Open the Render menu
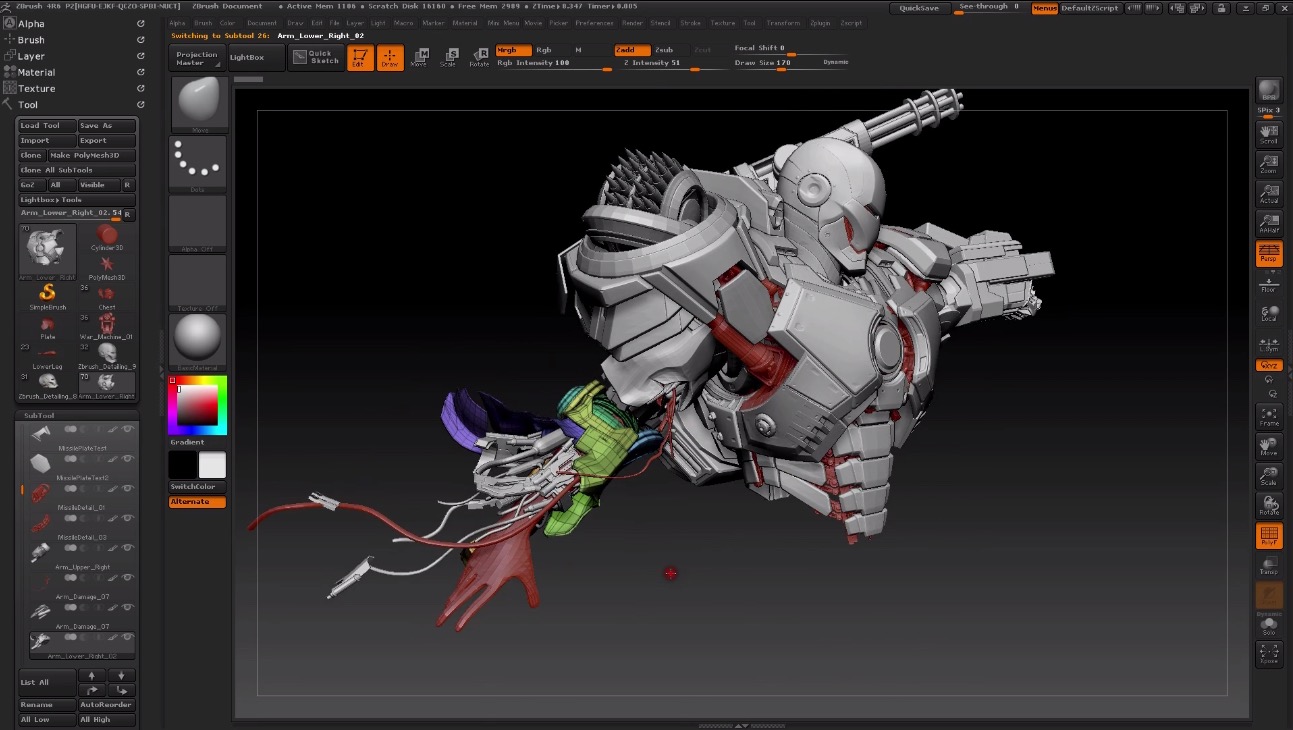The width and height of the screenshot is (1293, 730). click(x=633, y=22)
